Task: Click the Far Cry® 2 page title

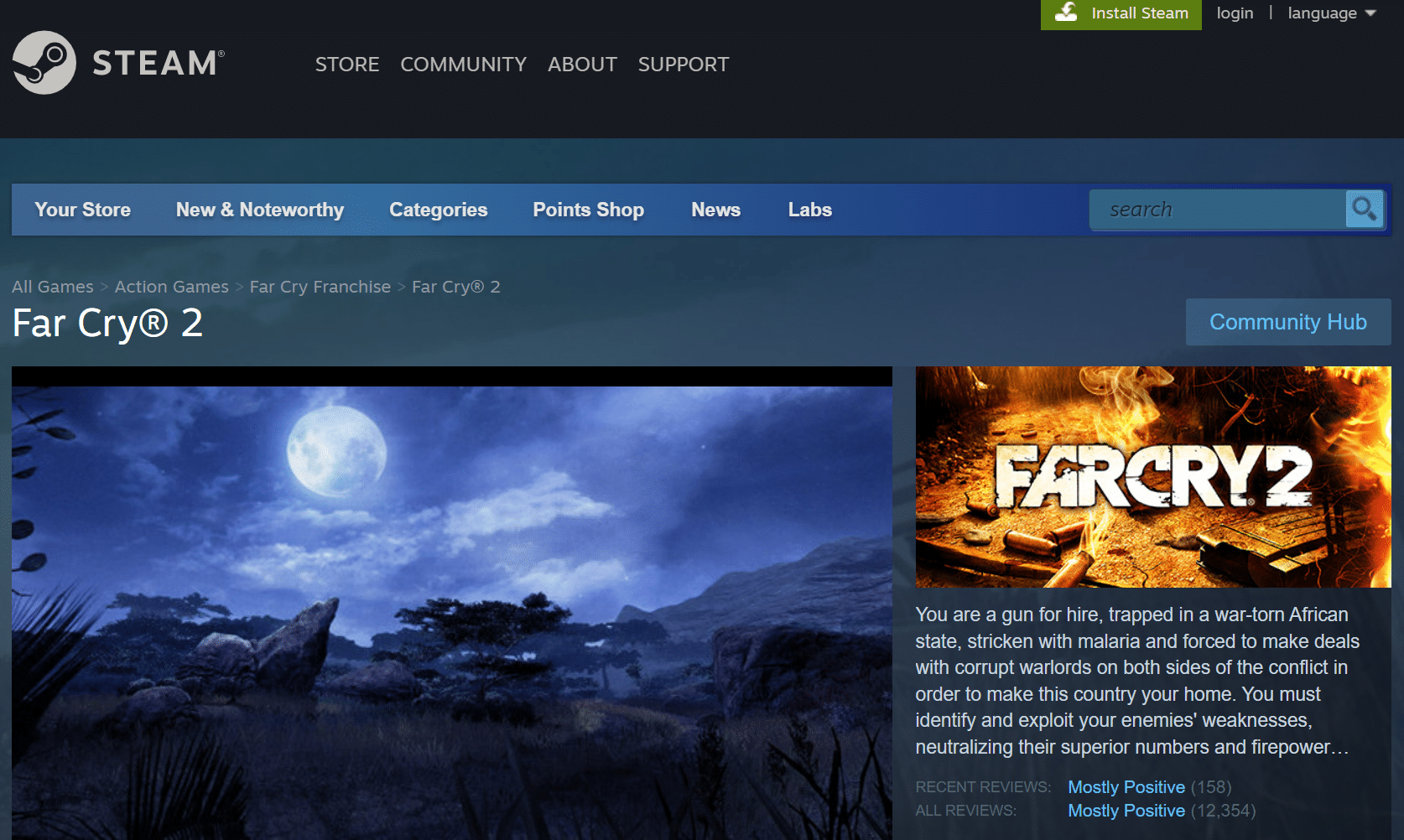Action: (108, 324)
